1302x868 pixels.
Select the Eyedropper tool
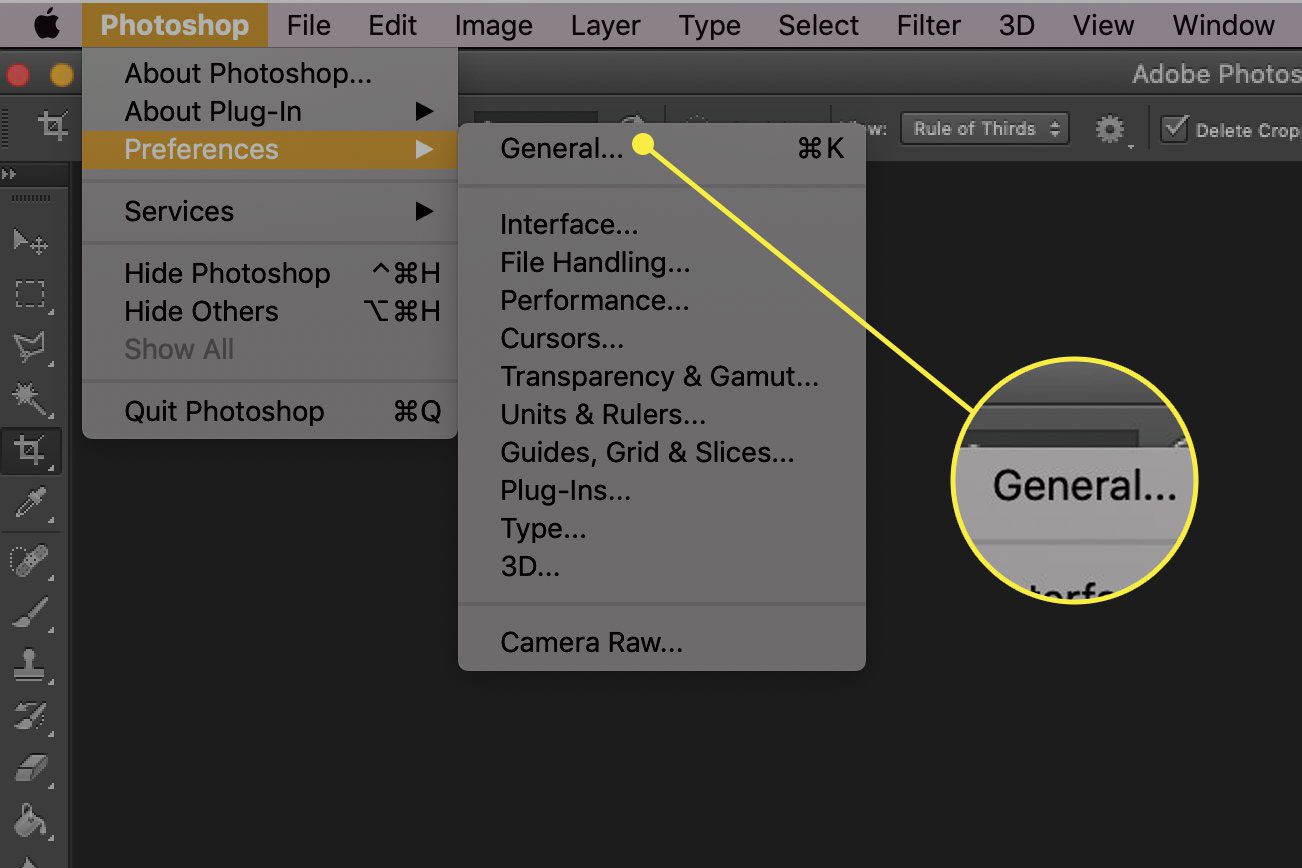tap(30, 504)
